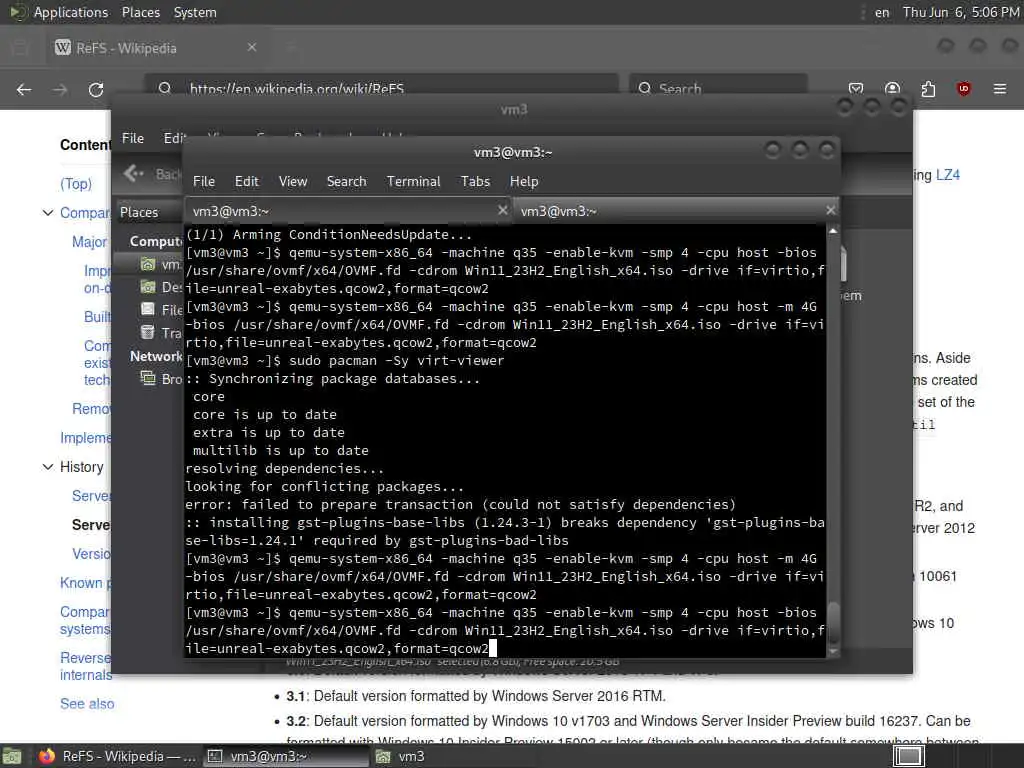Viewport: 1024px width, 768px height.
Task: Click the 'sudo pacman -Sy virt-viewer' command line
Action: [x=345, y=360]
